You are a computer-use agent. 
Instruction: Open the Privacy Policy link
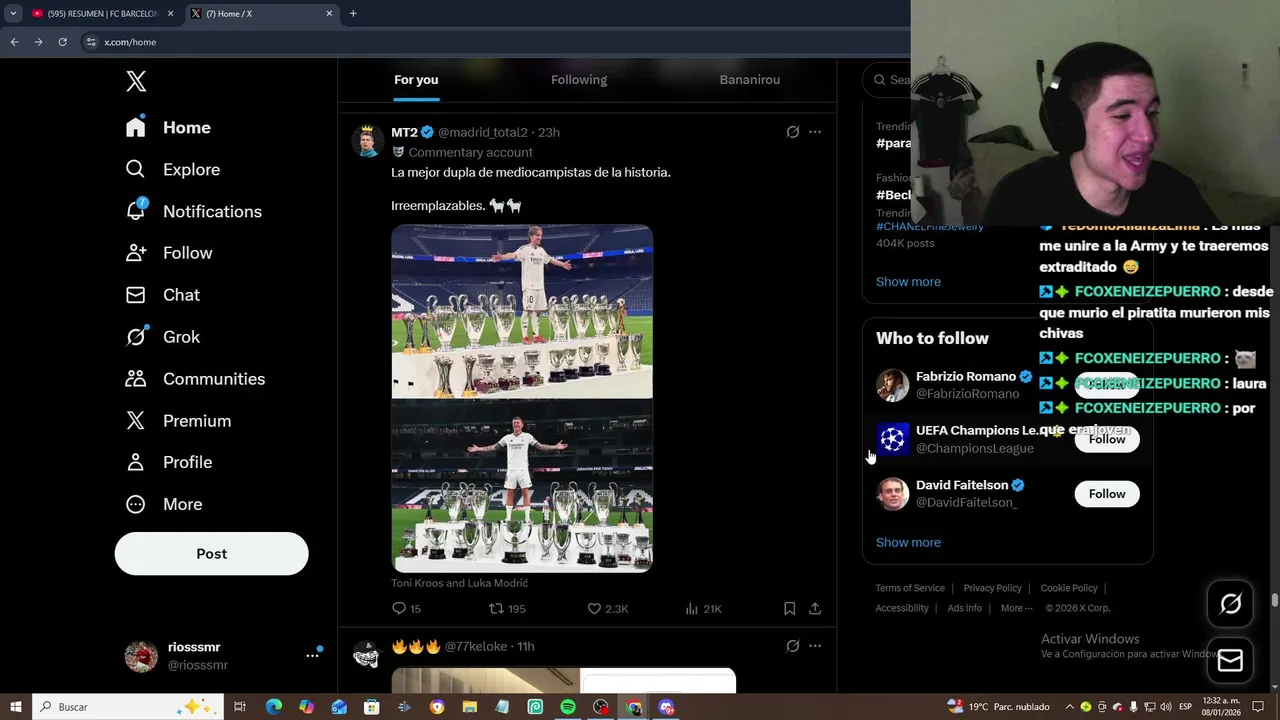point(992,588)
